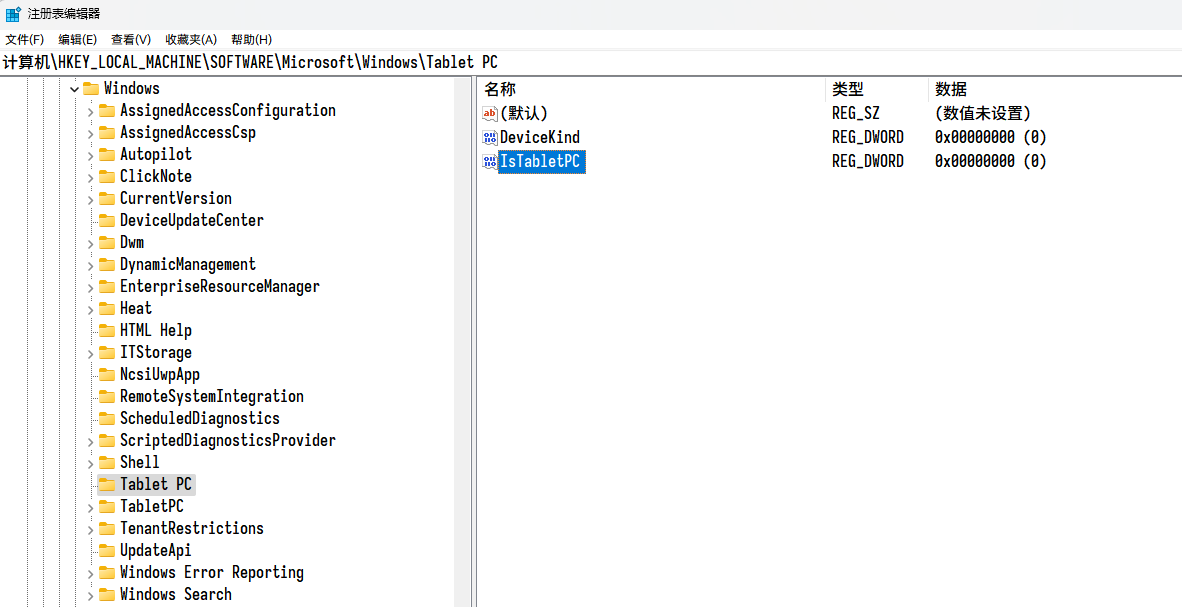Expand the CurrentVersion key
1182x607 pixels.
tap(90, 199)
